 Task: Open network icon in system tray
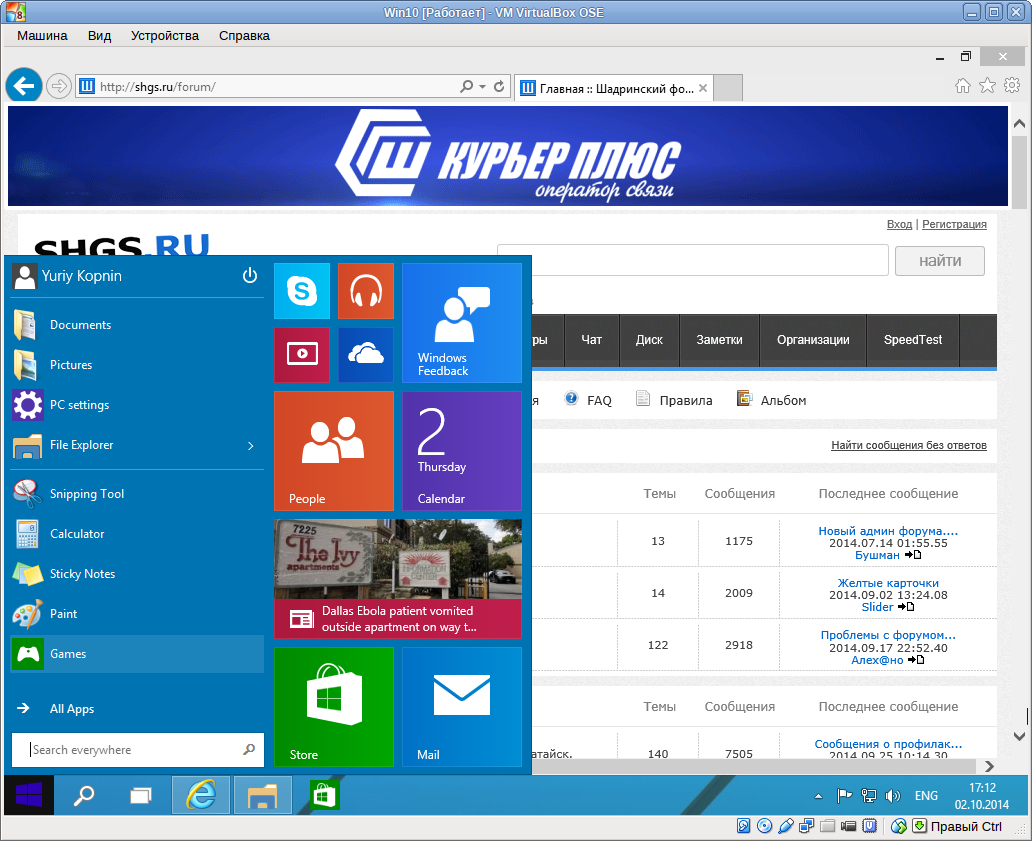pos(869,796)
